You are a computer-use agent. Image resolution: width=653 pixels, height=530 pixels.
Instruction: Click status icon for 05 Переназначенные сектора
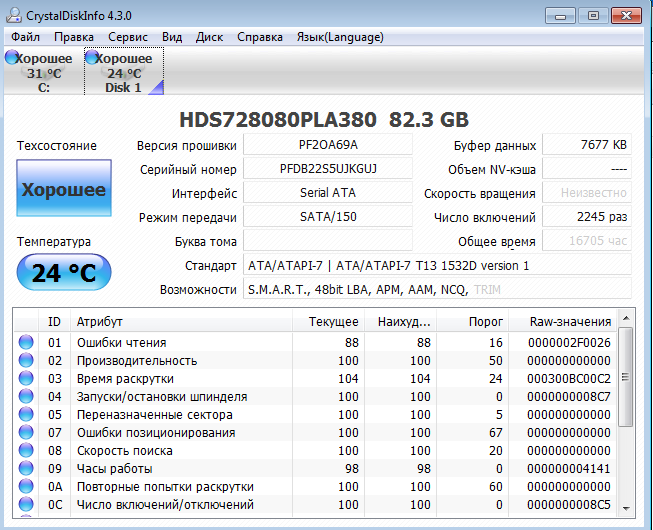tap(26, 414)
